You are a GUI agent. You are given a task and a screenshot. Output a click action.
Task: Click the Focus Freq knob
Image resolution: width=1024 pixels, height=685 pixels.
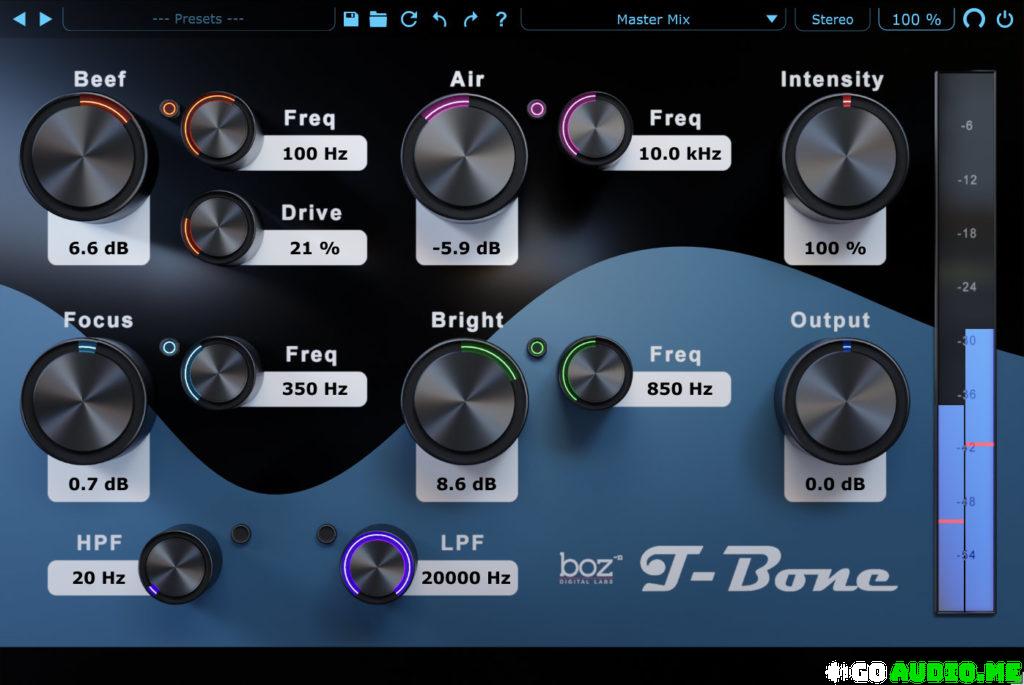218,374
